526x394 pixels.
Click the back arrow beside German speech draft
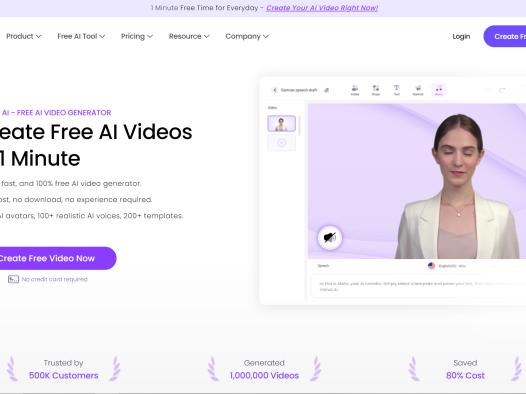point(275,90)
